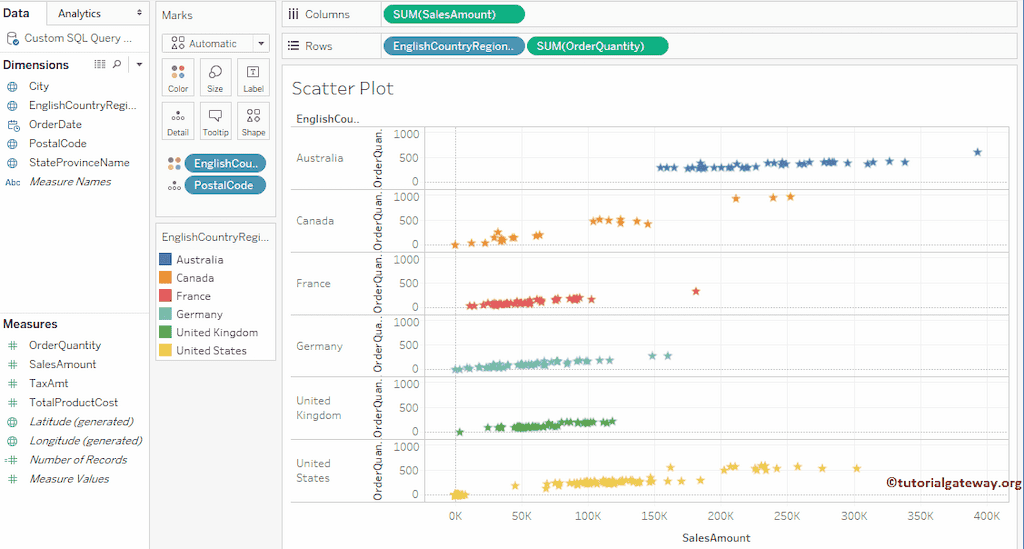Select the SUM(OrderQuantity) pill in Rows
Viewport: 1024px width, 549px height.
point(597,46)
